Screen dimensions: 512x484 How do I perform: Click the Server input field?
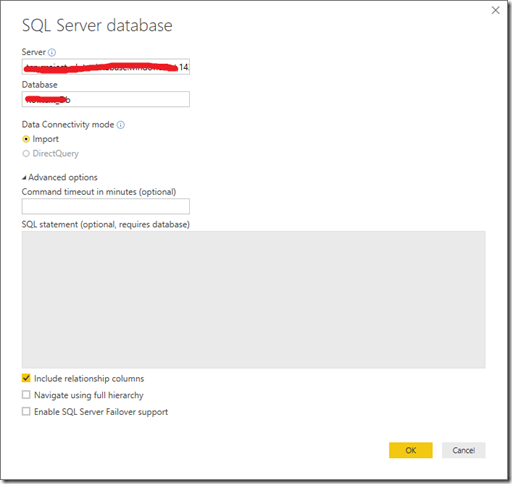click(106, 67)
